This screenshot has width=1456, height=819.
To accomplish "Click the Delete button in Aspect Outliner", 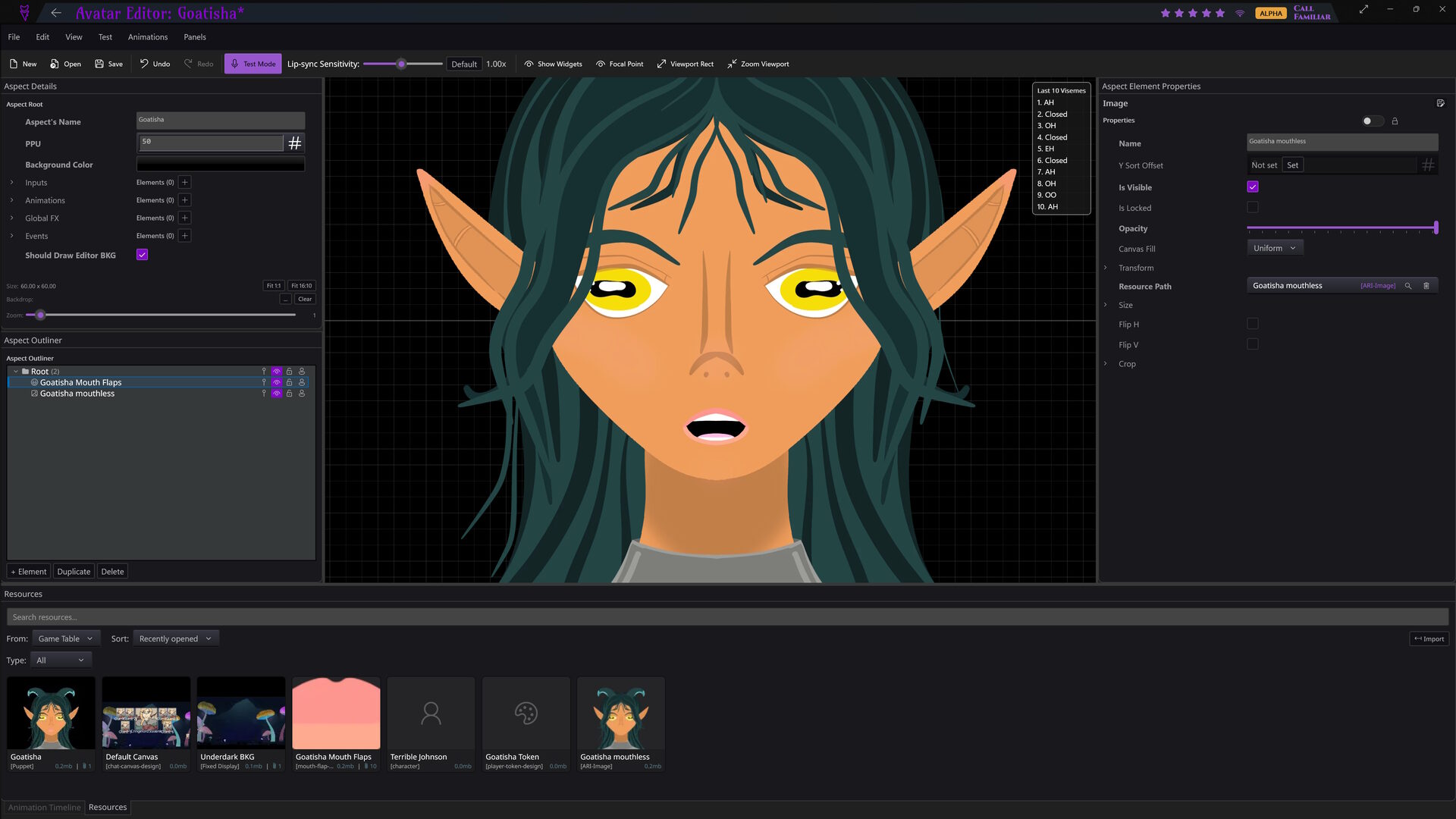I will coord(112,571).
